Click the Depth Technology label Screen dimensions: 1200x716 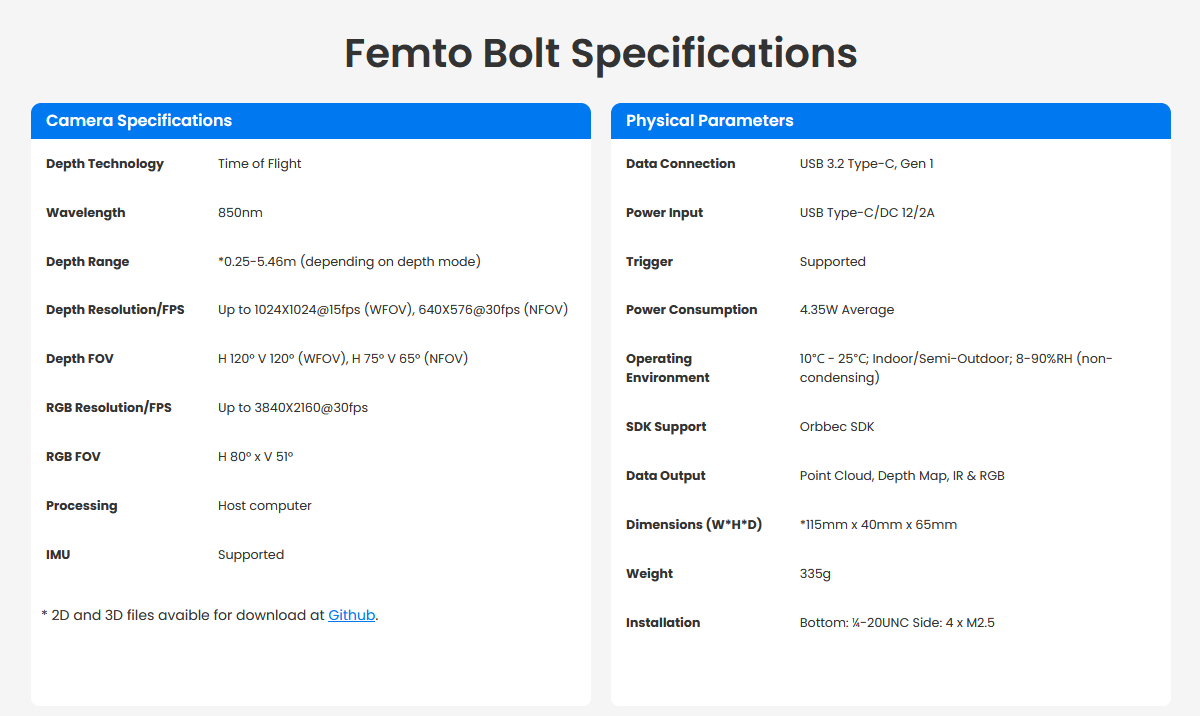click(x=105, y=164)
